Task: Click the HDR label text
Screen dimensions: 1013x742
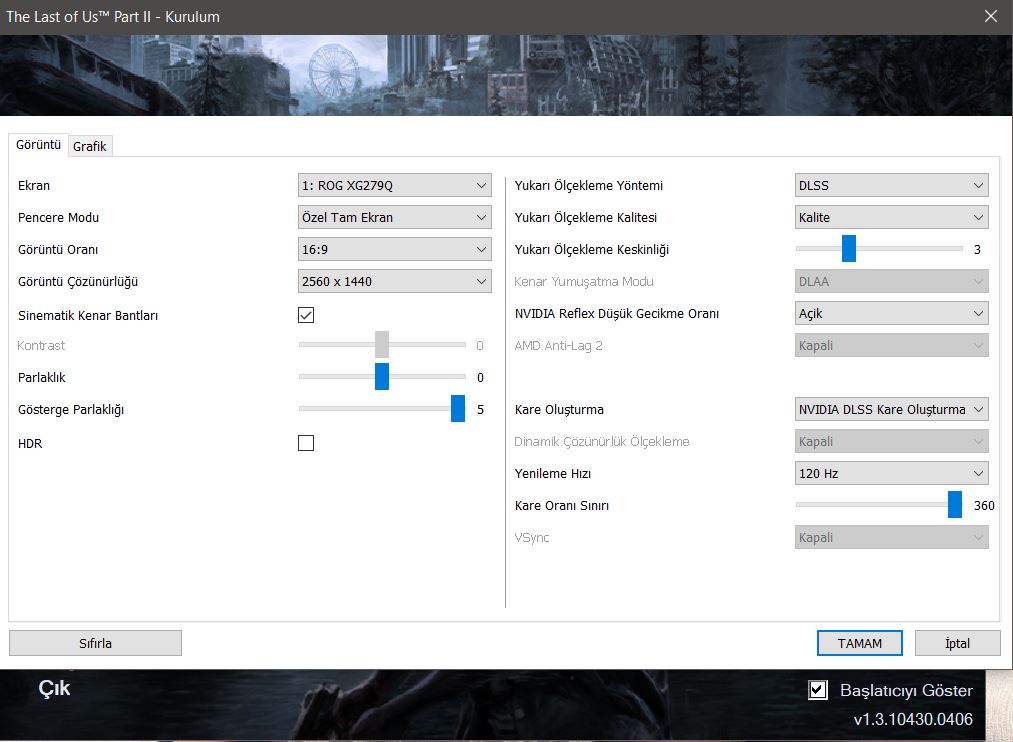Action: [30, 444]
